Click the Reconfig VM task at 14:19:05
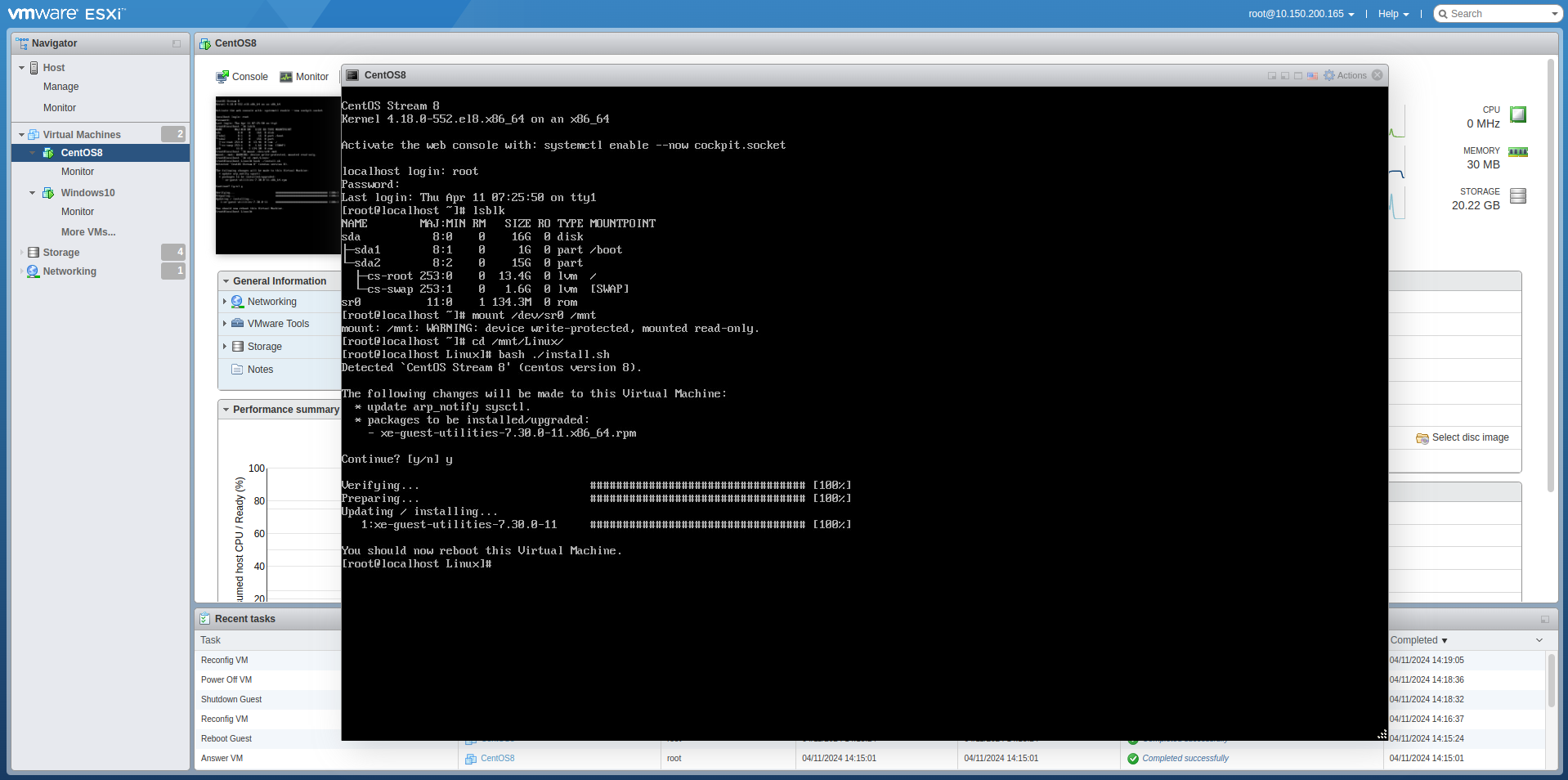The image size is (1568, 780). click(x=225, y=661)
